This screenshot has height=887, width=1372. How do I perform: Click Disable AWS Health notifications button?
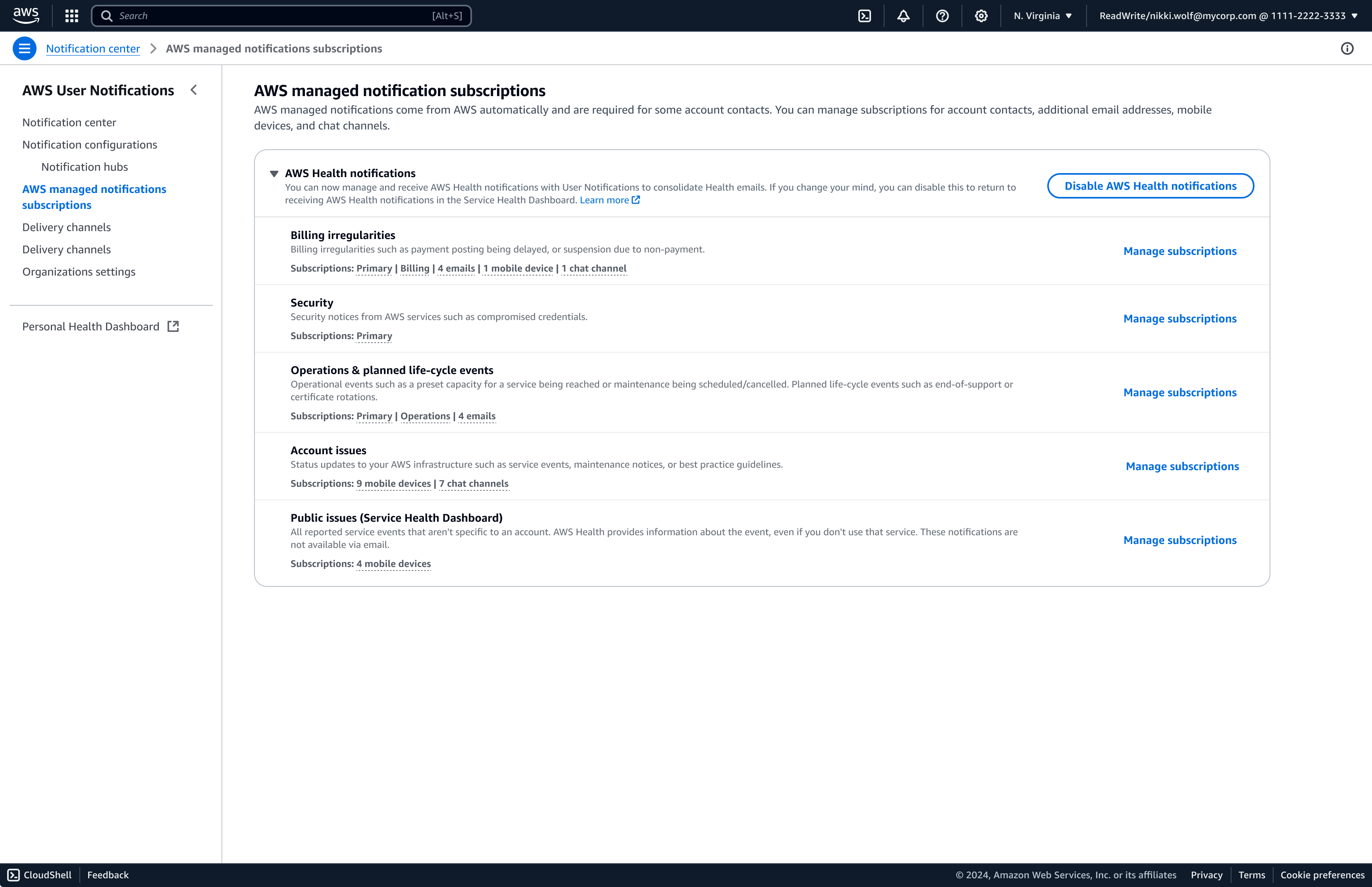click(1150, 185)
